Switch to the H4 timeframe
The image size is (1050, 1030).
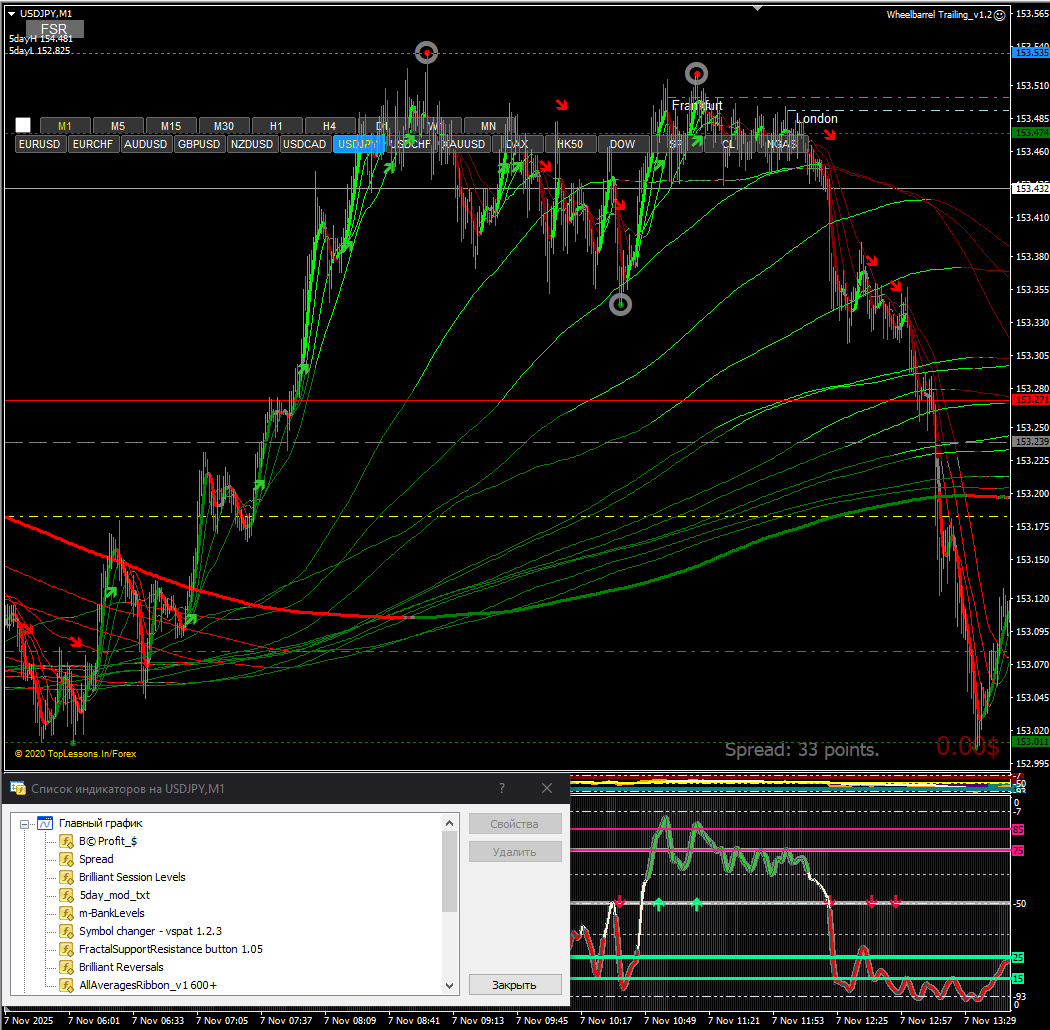pos(329,126)
